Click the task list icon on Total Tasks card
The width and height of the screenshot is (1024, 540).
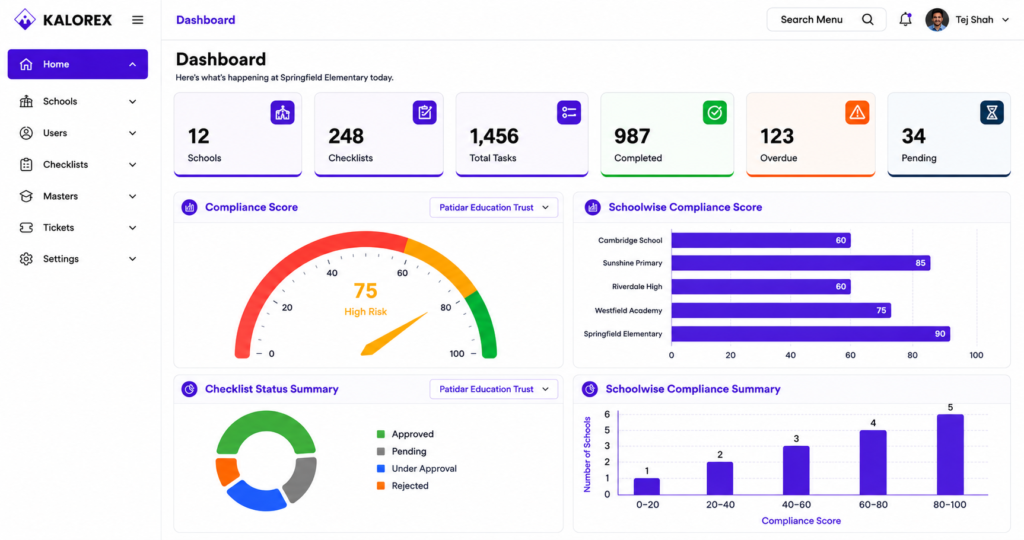point(569,113)
